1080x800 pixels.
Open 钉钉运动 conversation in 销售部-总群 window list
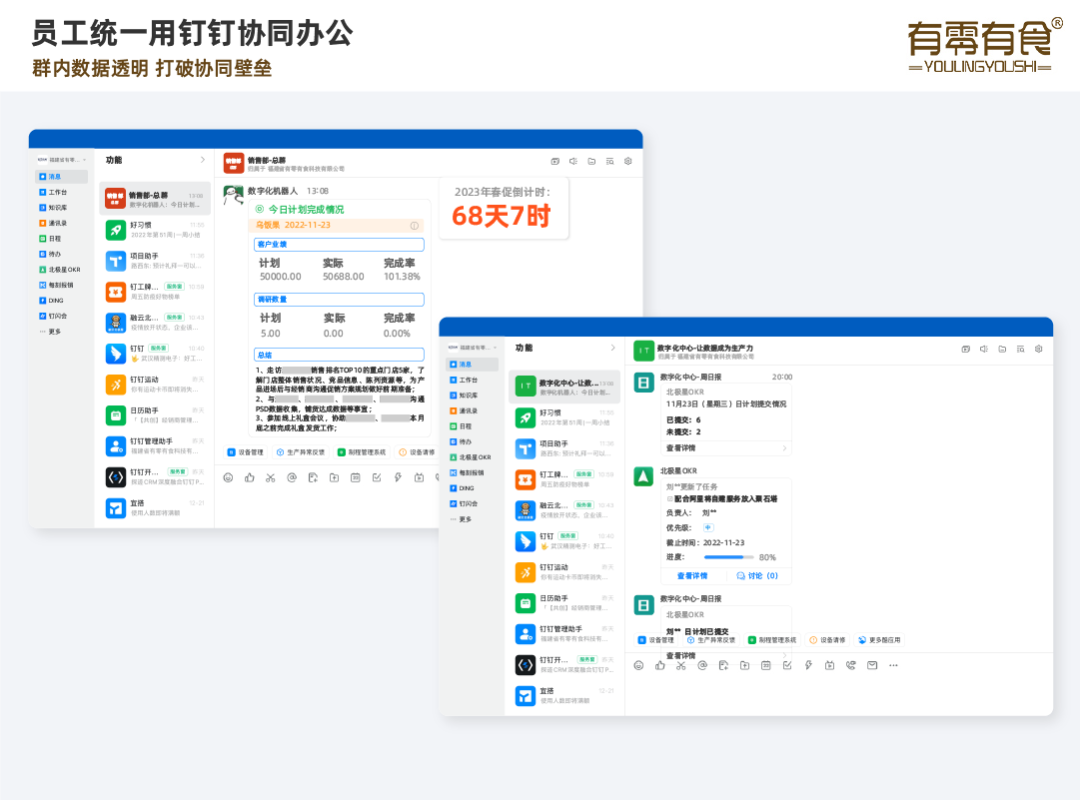click(154, 384)
